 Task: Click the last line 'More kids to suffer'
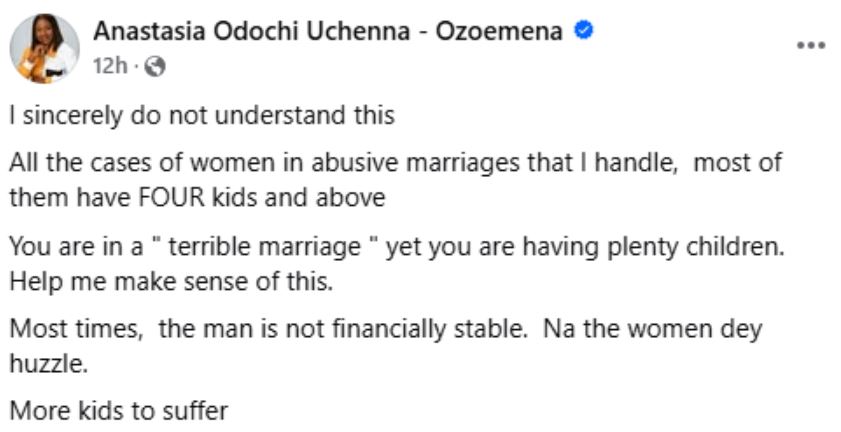coord(119,409)
